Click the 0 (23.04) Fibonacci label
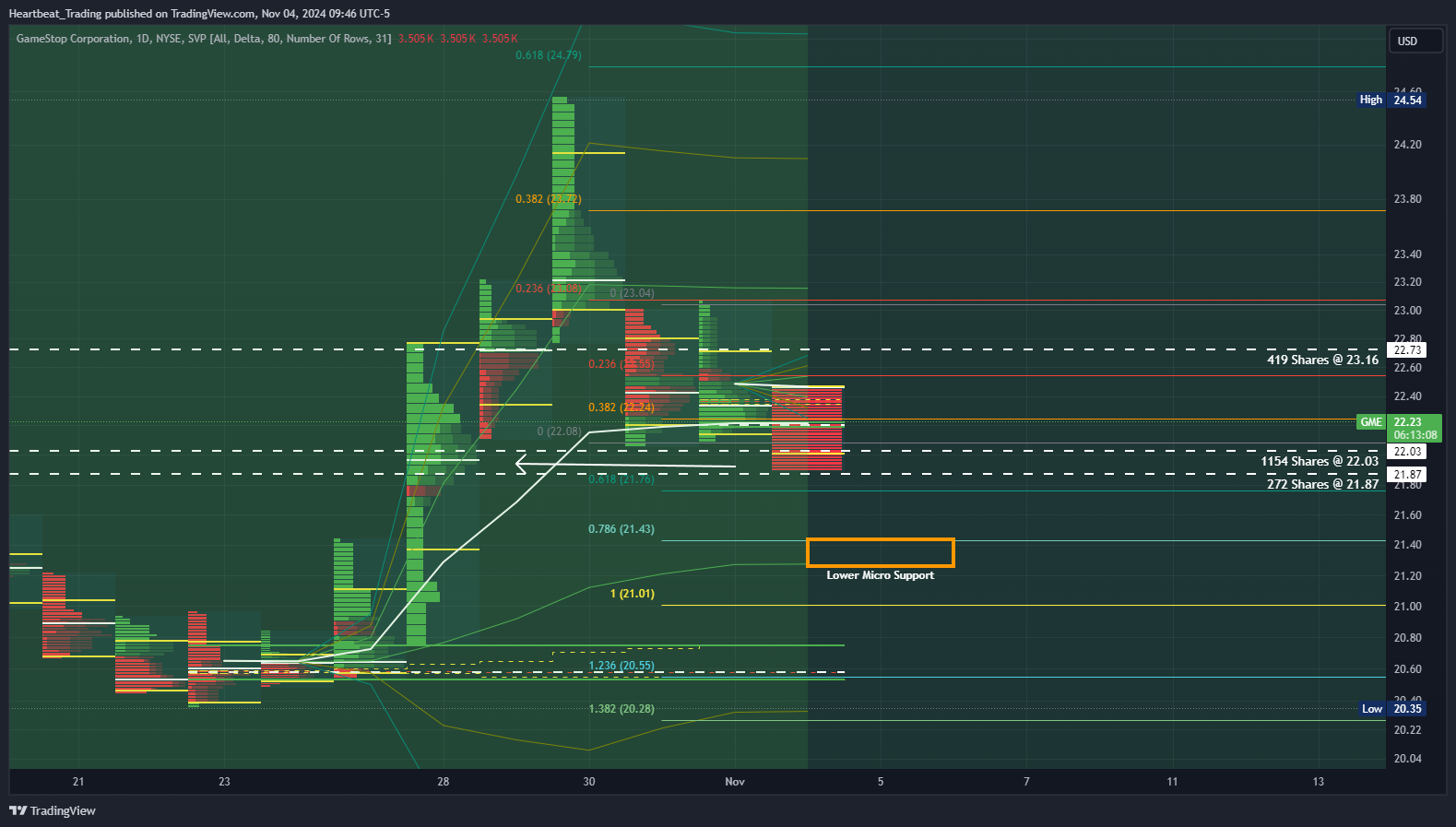 click(633, 293)
